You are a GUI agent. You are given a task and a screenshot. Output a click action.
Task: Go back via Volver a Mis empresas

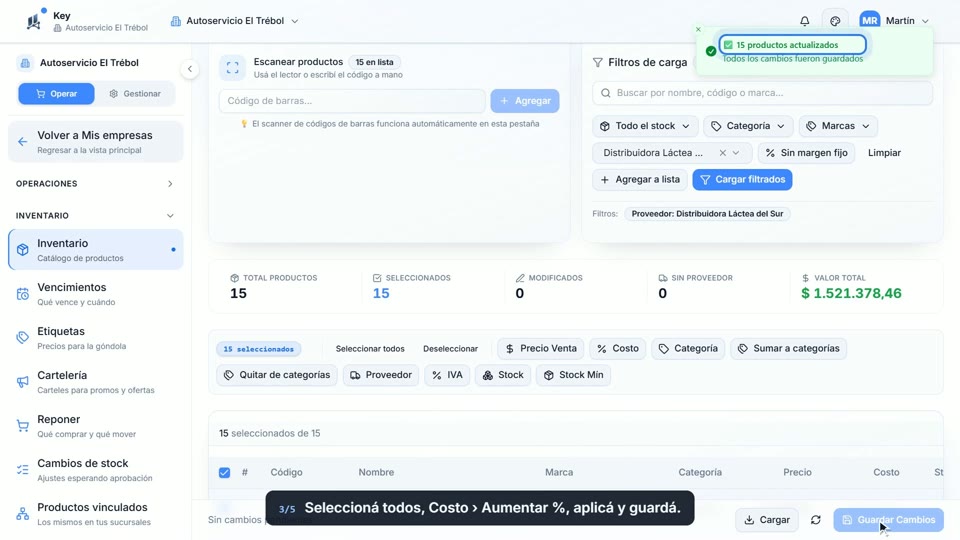[96, 142]
